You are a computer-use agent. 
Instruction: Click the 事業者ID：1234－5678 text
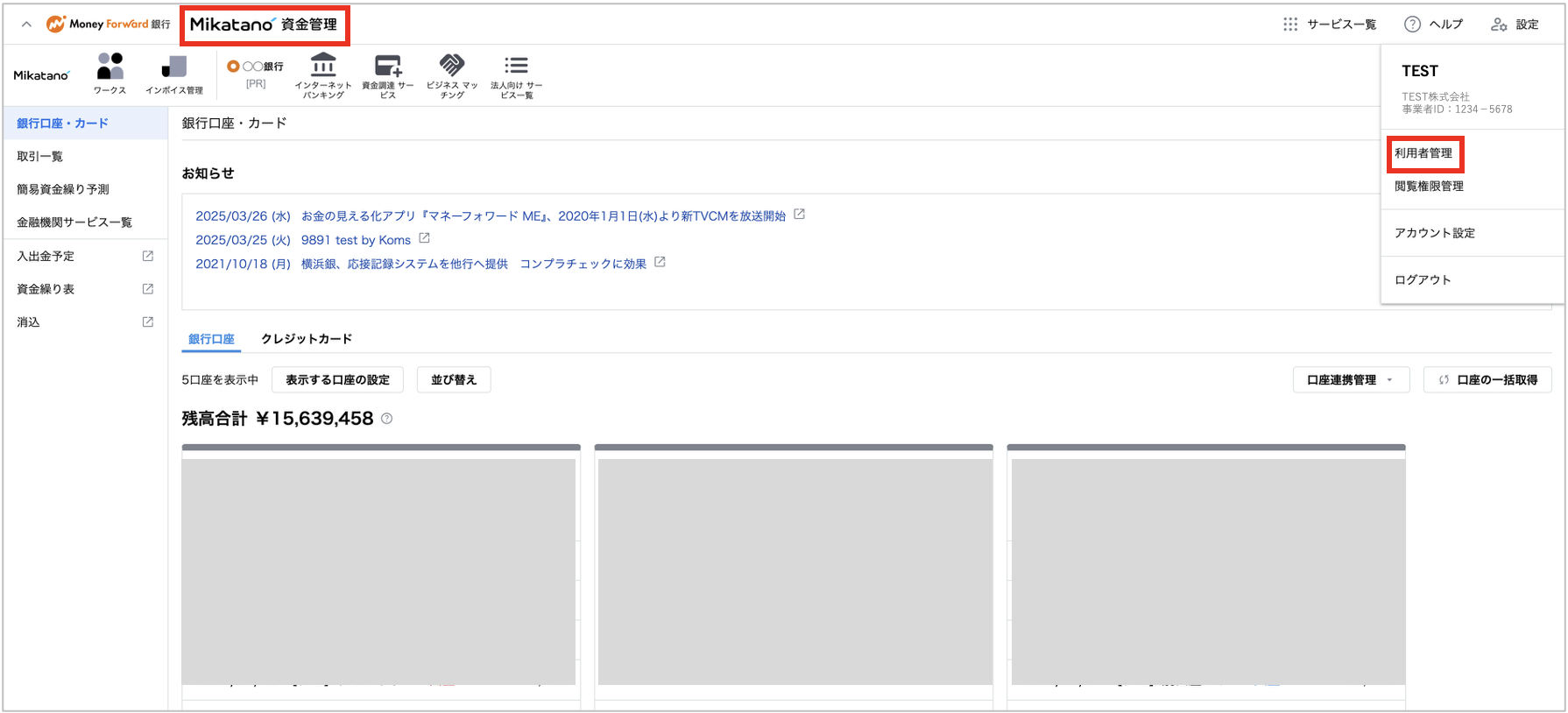pos(1457,109)
